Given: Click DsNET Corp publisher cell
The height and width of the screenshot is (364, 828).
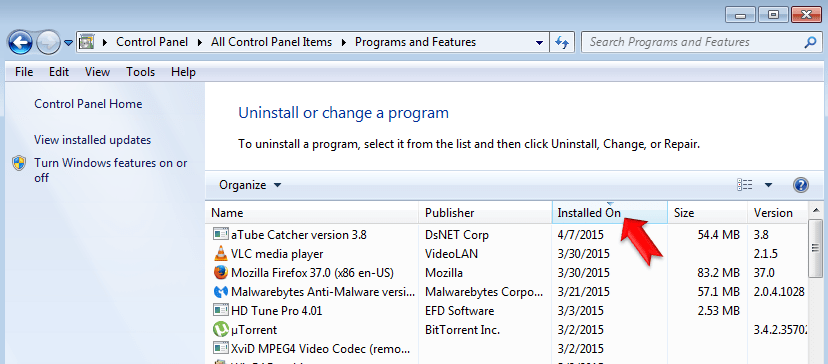Looking at the screenshot, I should coord(457,235).
